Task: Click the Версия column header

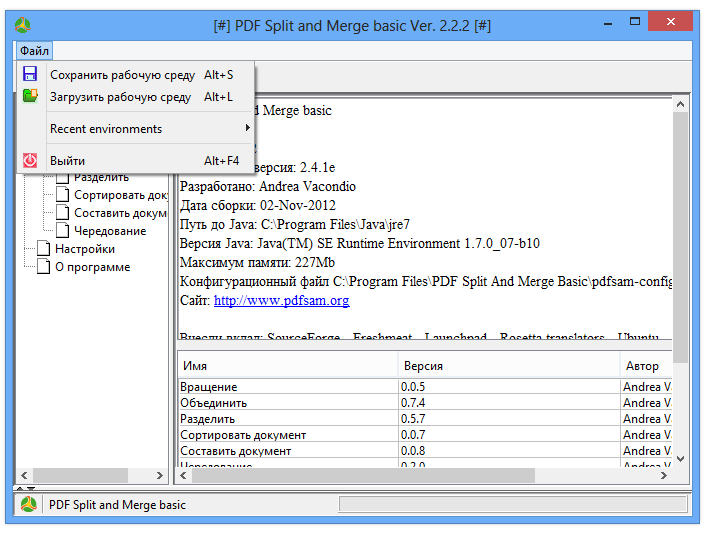Action: click(509, 366)
